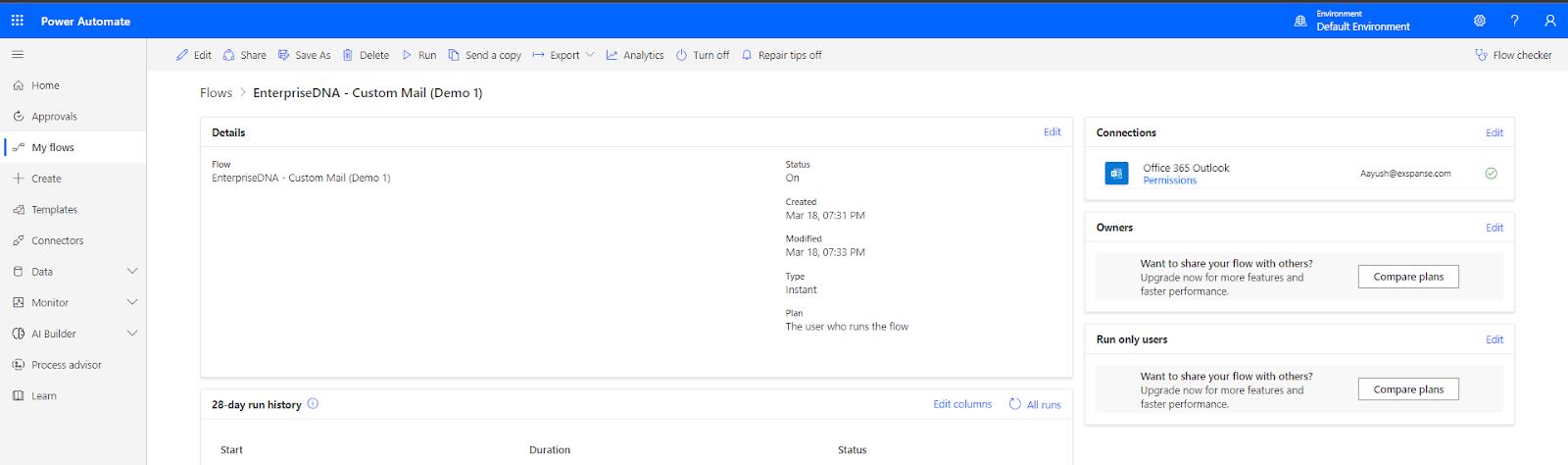The width and height of the screenshot is (1568, 465).
Task: Click Edit in the Owners card
Action: click(1494, 228)
